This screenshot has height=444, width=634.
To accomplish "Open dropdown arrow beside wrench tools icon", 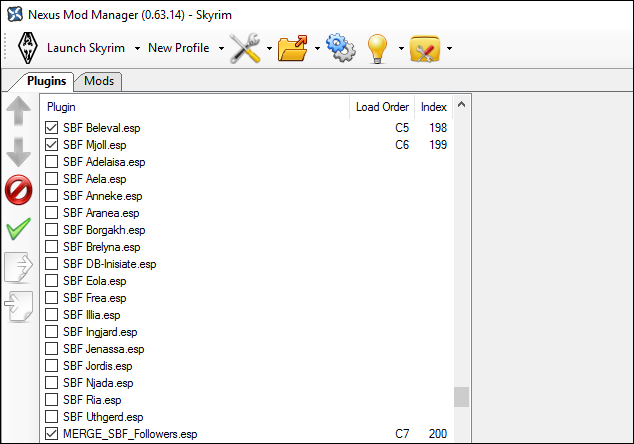I will coord(269,49).
